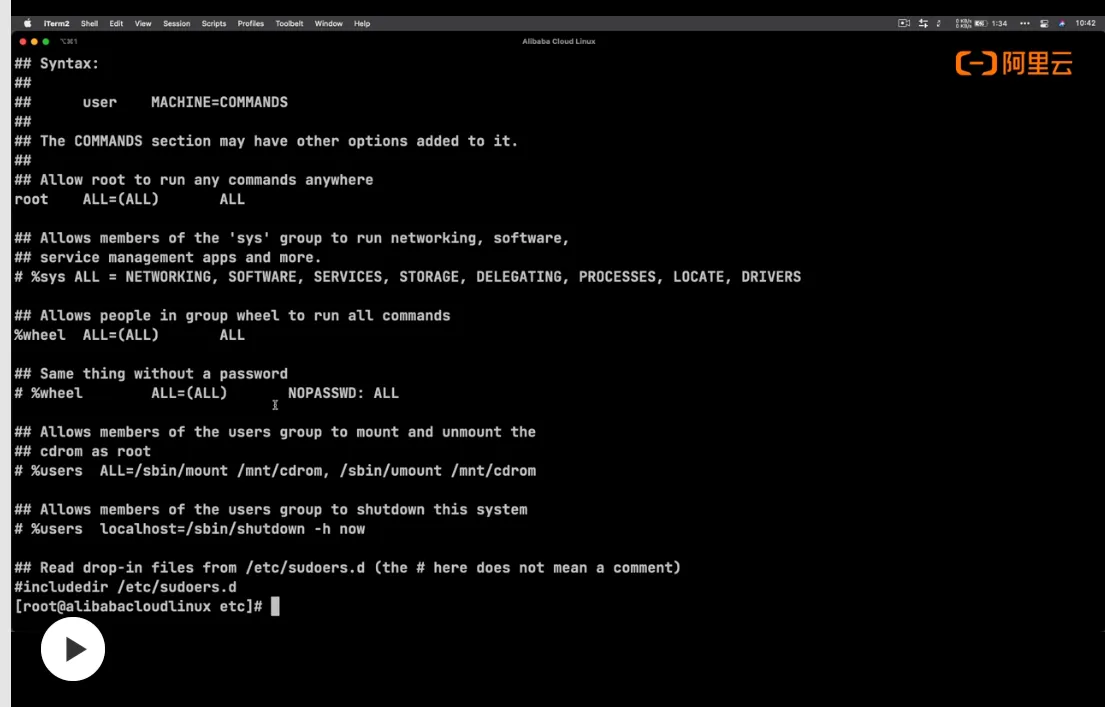Click the 'MACHINE=COMMANDS' text
This screenshot has width=1105, height=707.
coord(219,102)
